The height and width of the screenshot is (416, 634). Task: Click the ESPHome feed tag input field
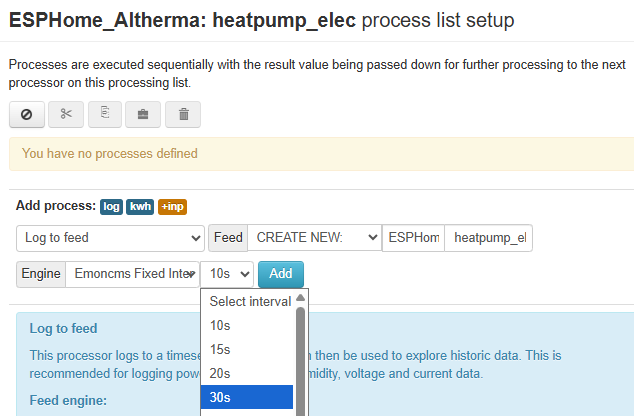(x=413, y=238)
